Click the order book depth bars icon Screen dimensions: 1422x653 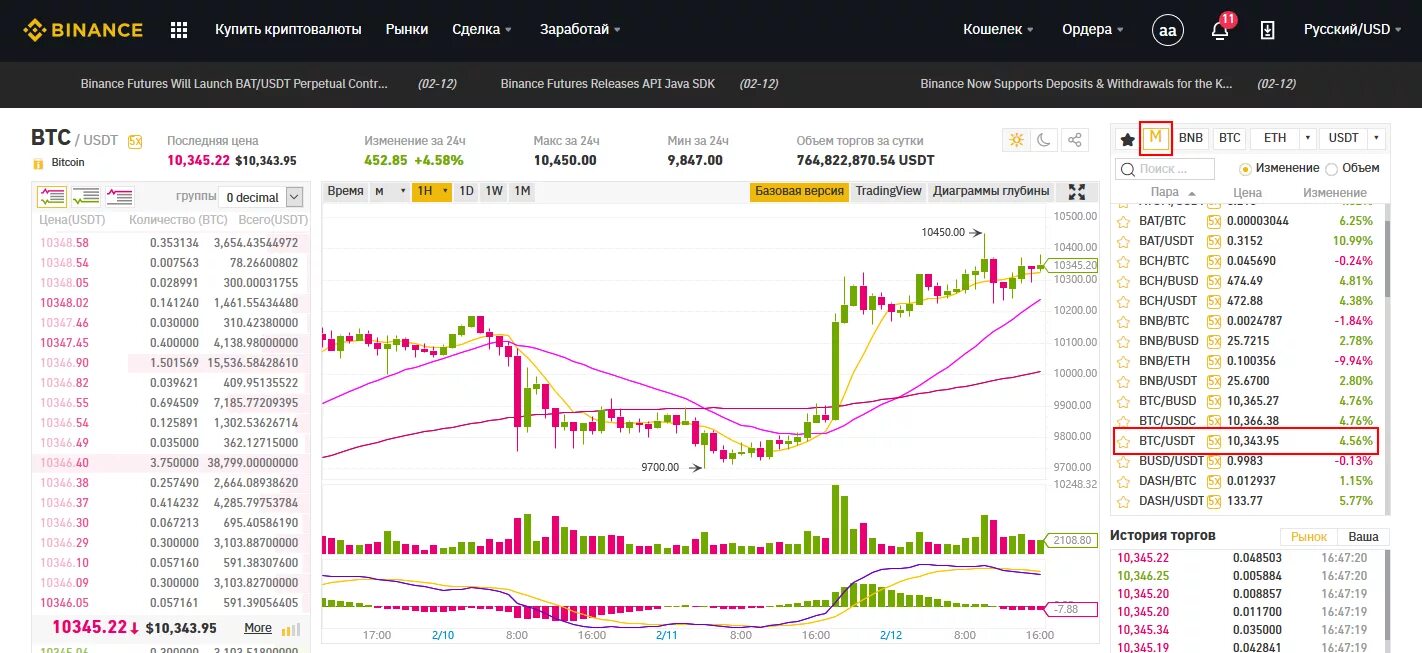pyautogui.click(x=291, y=629)
